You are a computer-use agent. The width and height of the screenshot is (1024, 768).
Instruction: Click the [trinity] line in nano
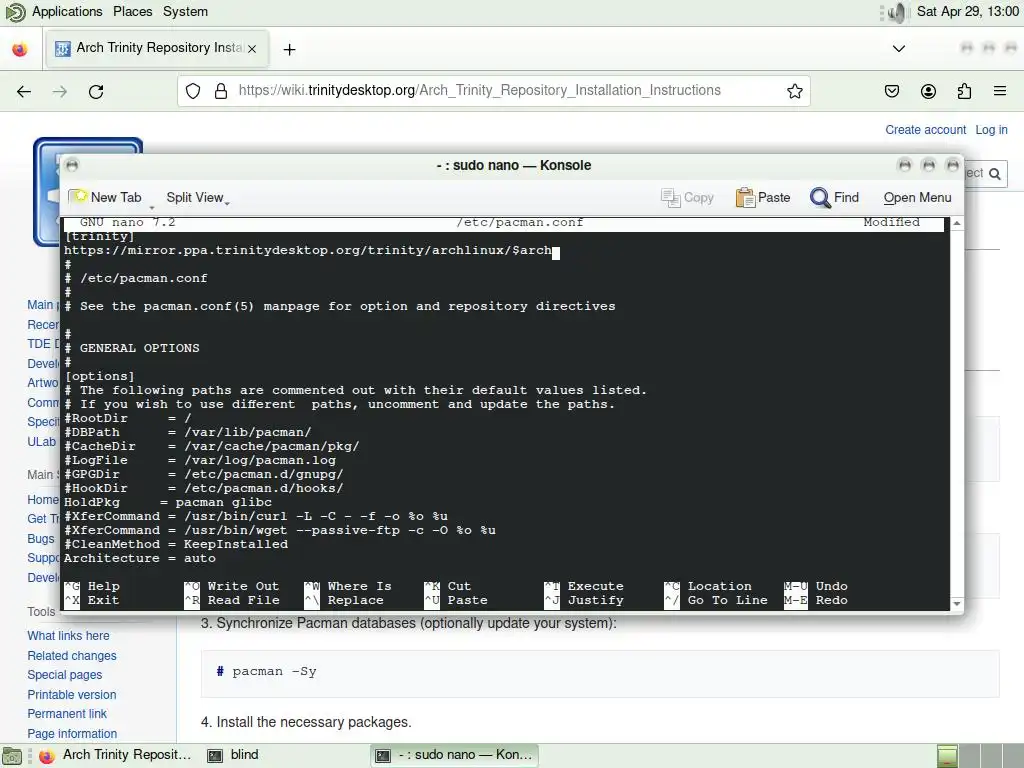tap(99, 236)
